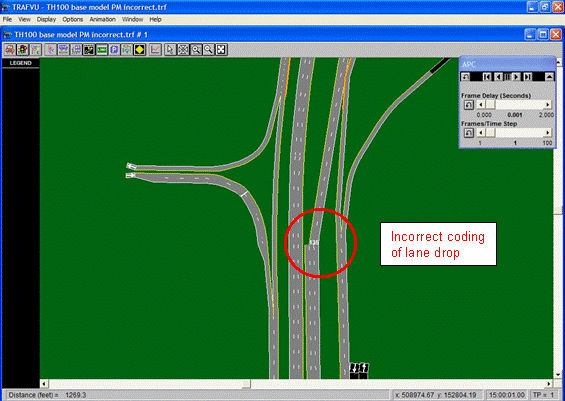The image size is (565, 401).
Task: Click the blue train front toolbar icon
Action: coord(76,50)
